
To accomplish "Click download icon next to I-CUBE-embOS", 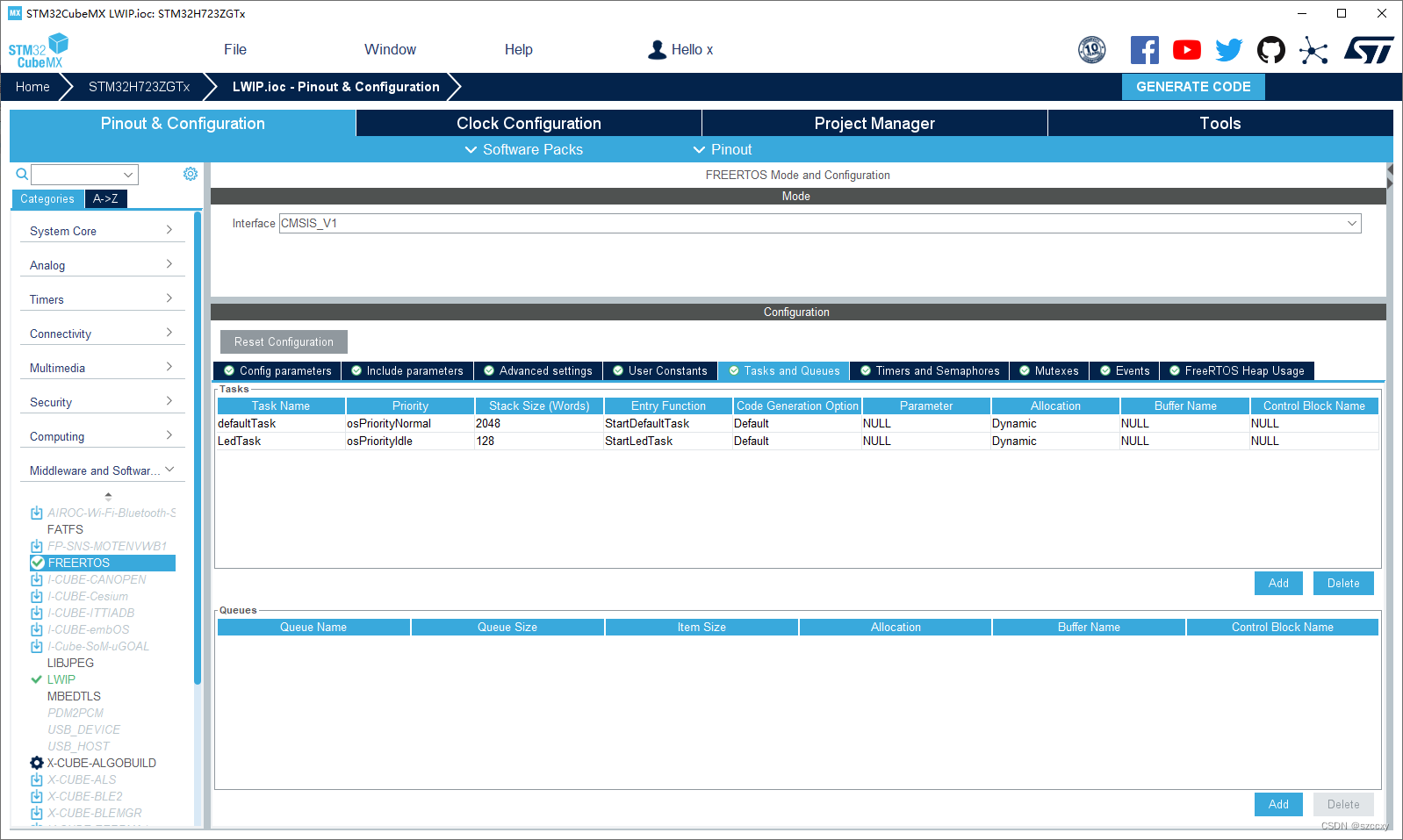I will tap(37, 629).
